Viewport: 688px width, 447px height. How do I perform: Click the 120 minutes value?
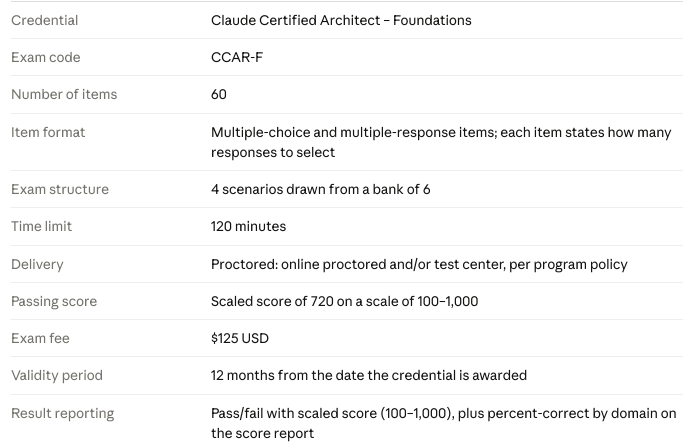[248, 226]
